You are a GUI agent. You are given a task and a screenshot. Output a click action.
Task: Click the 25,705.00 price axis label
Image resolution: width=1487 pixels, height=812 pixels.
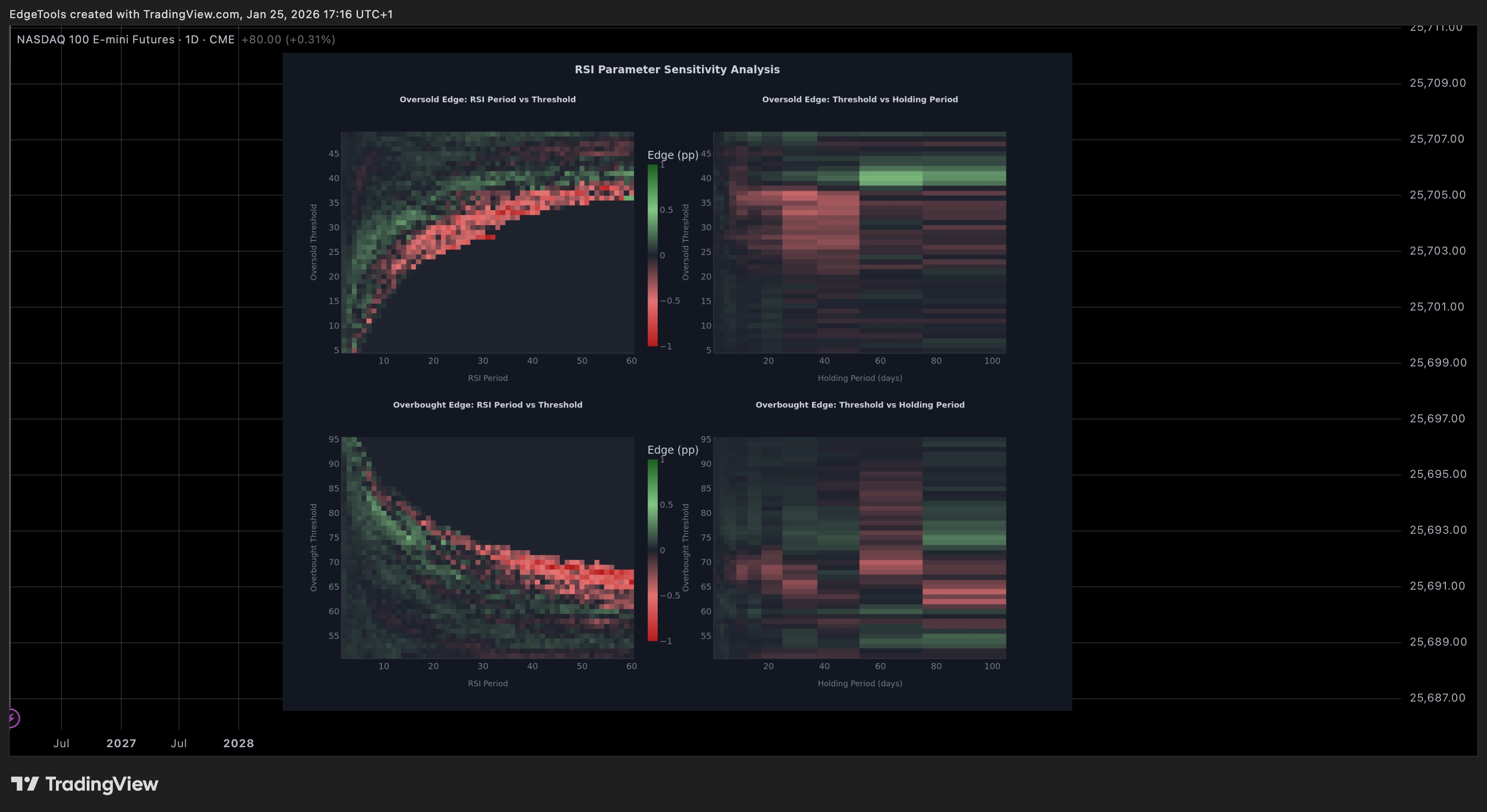(1438, 195)
